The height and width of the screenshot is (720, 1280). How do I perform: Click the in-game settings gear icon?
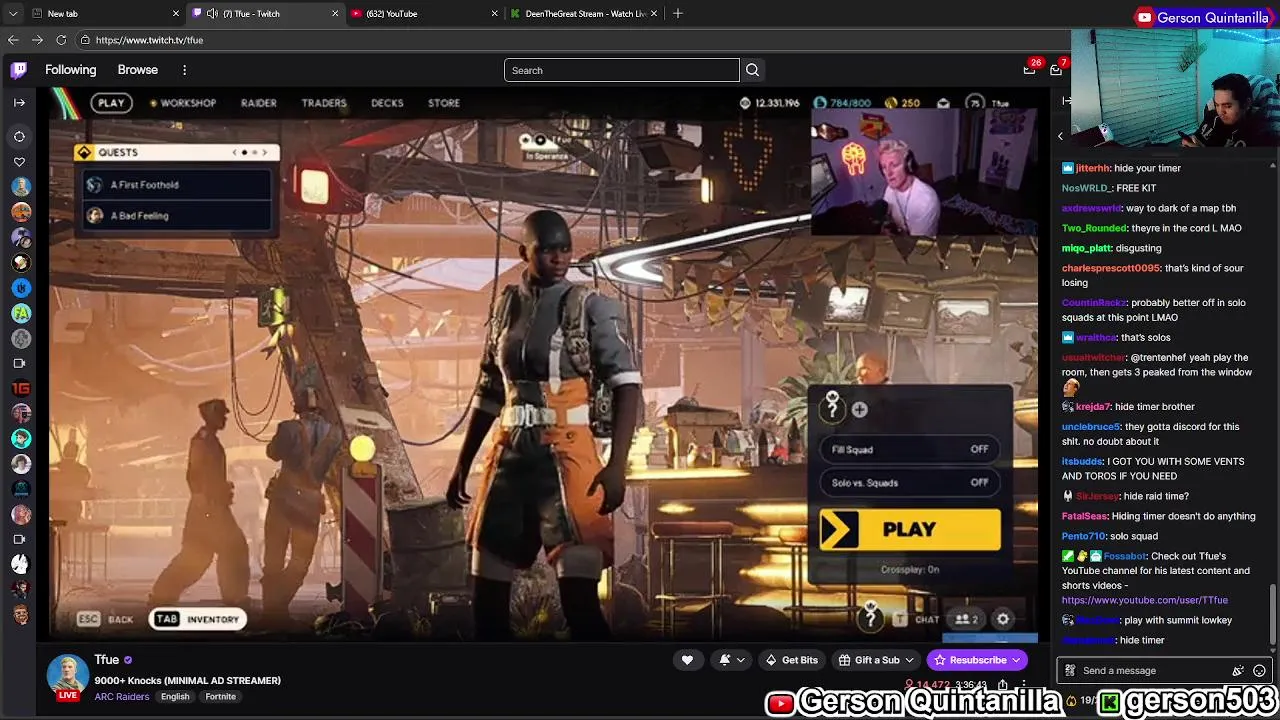point(1003,619)
